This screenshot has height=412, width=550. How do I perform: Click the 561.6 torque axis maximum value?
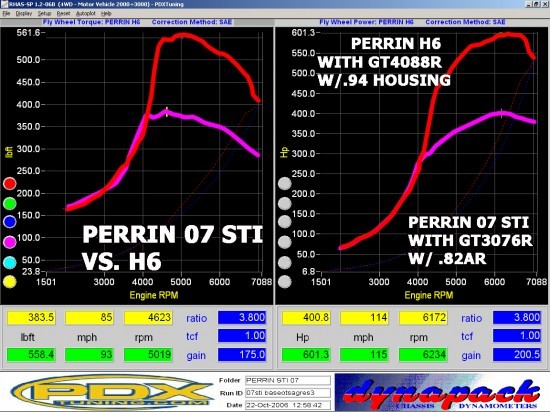[28, 33]
